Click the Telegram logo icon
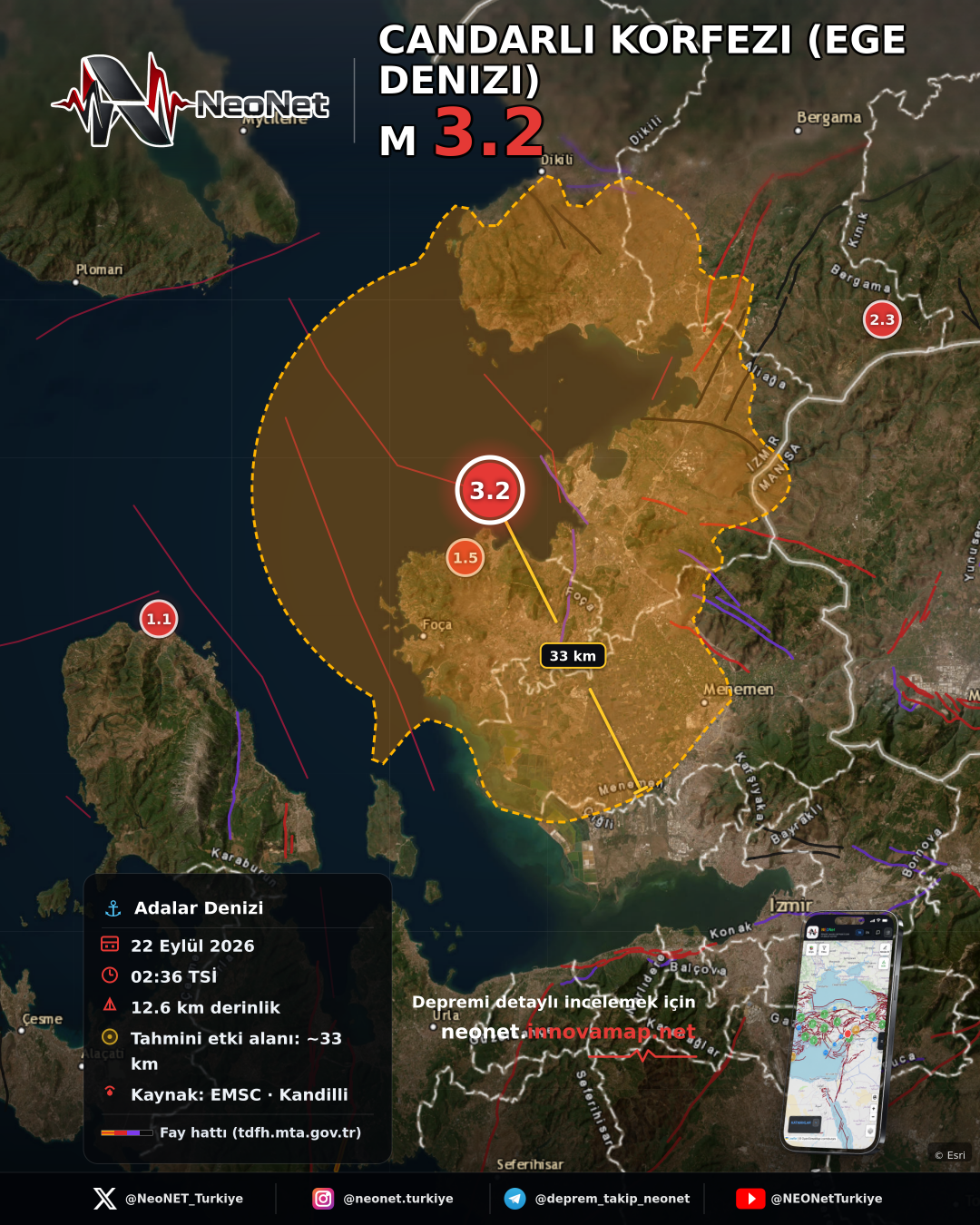 [515, 1199]
